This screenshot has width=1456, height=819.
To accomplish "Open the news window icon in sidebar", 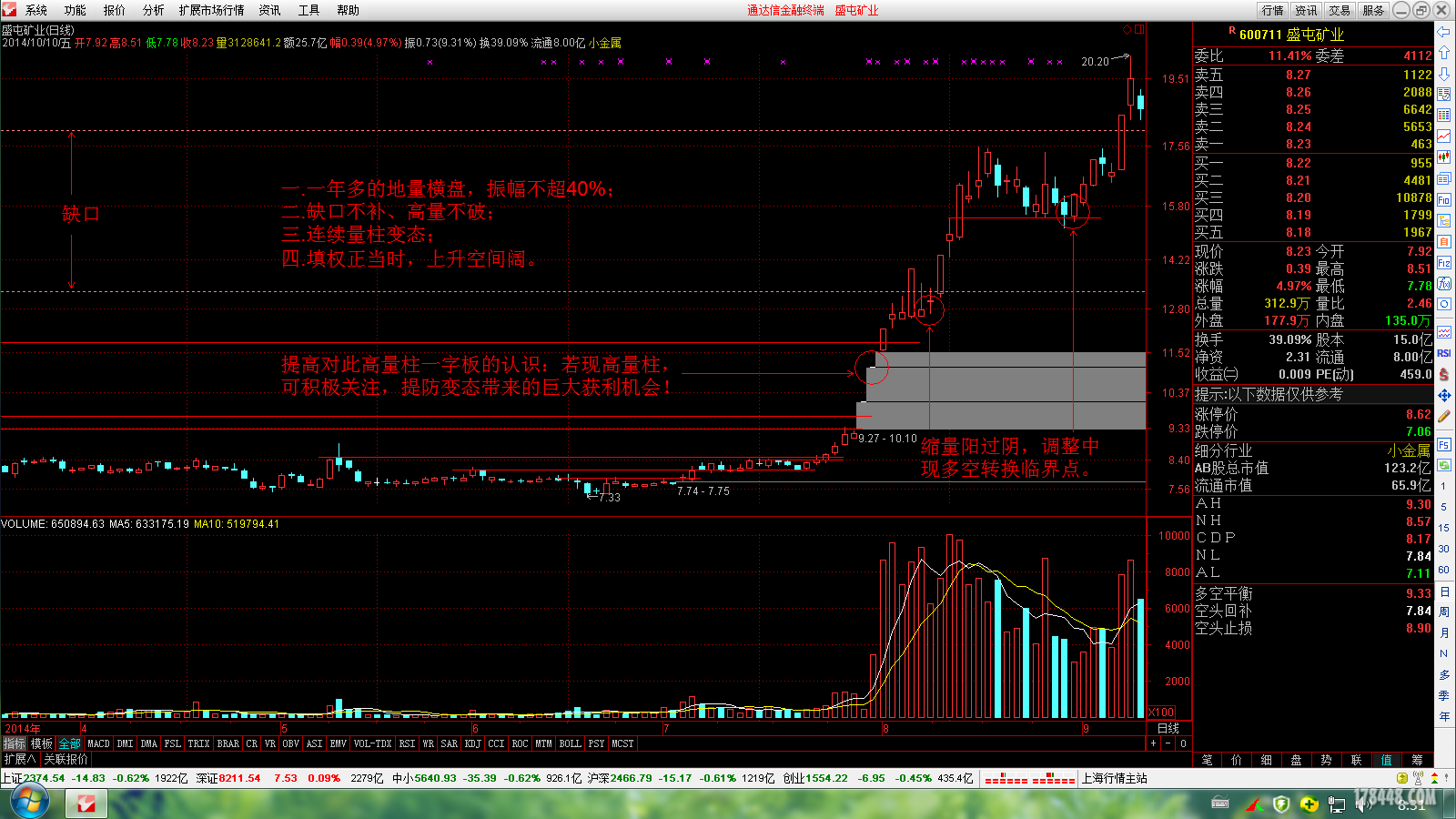I will coord(1444,178).
